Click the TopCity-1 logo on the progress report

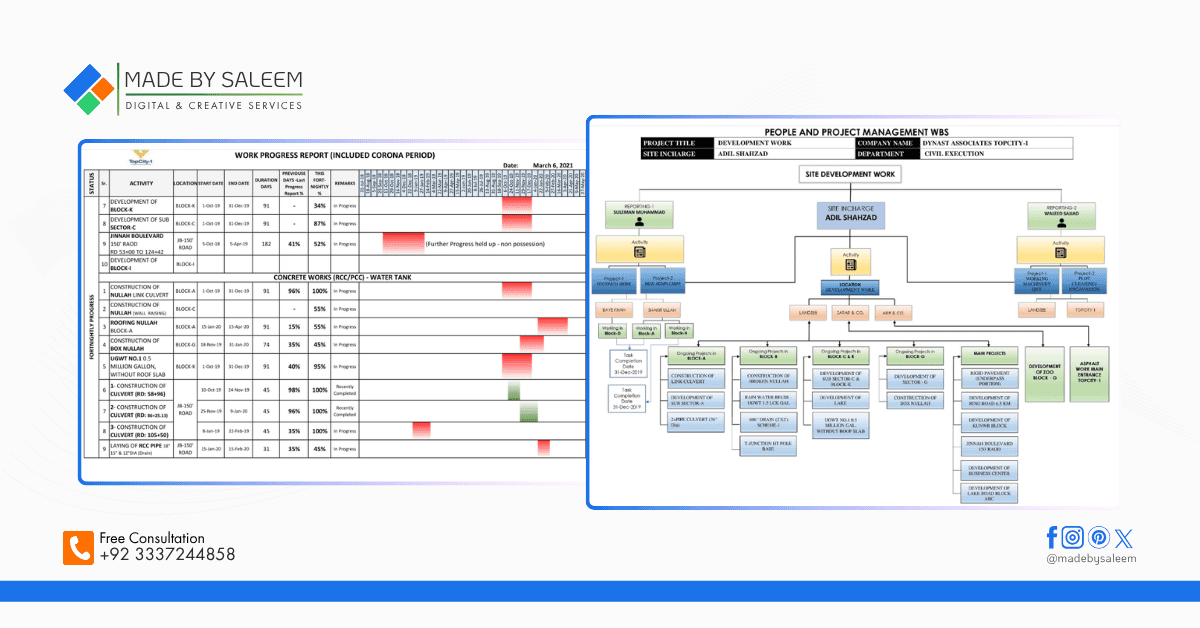pyautogui.click(x=141, y=155)
